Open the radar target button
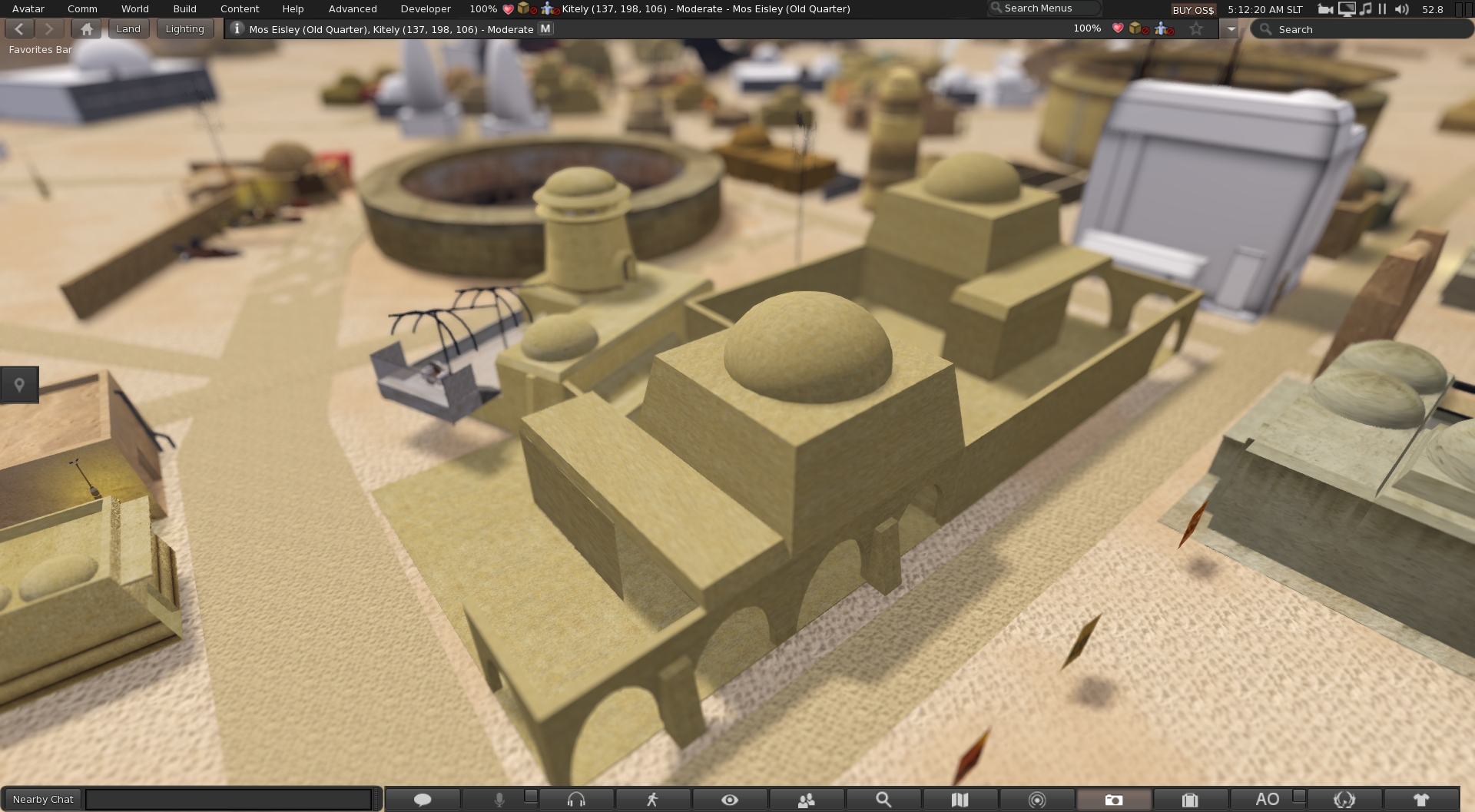Image resolution: width=1475 pixels, height=812 pixels. (x=1037, y=800)
